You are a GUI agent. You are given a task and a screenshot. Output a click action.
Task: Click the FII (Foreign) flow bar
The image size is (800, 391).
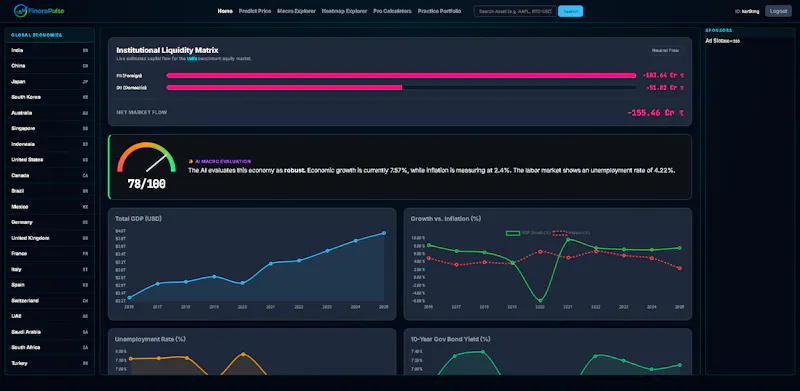pyautogui.click(x=401, y=76)
